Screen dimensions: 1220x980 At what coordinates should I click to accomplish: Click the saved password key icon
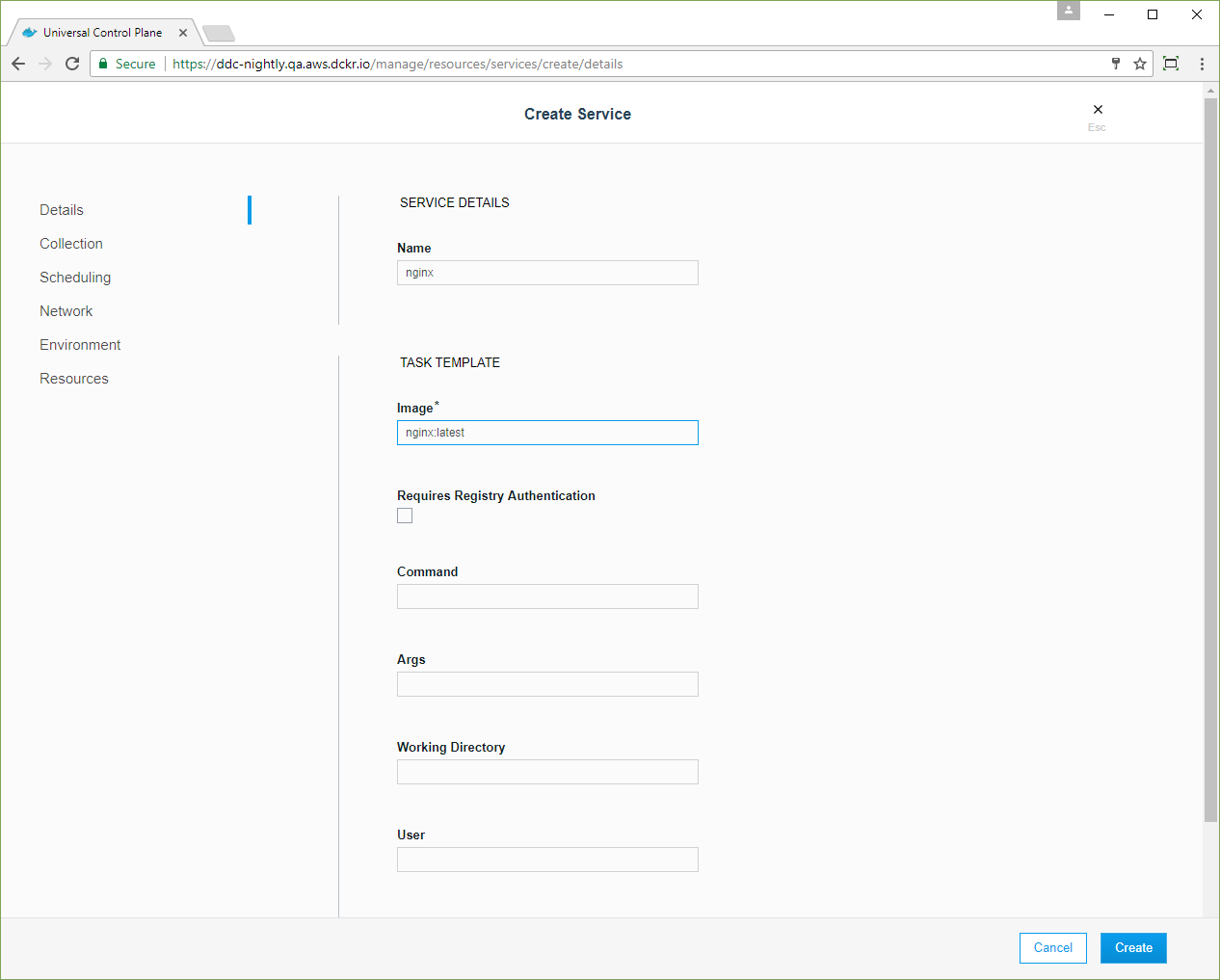1116,64
